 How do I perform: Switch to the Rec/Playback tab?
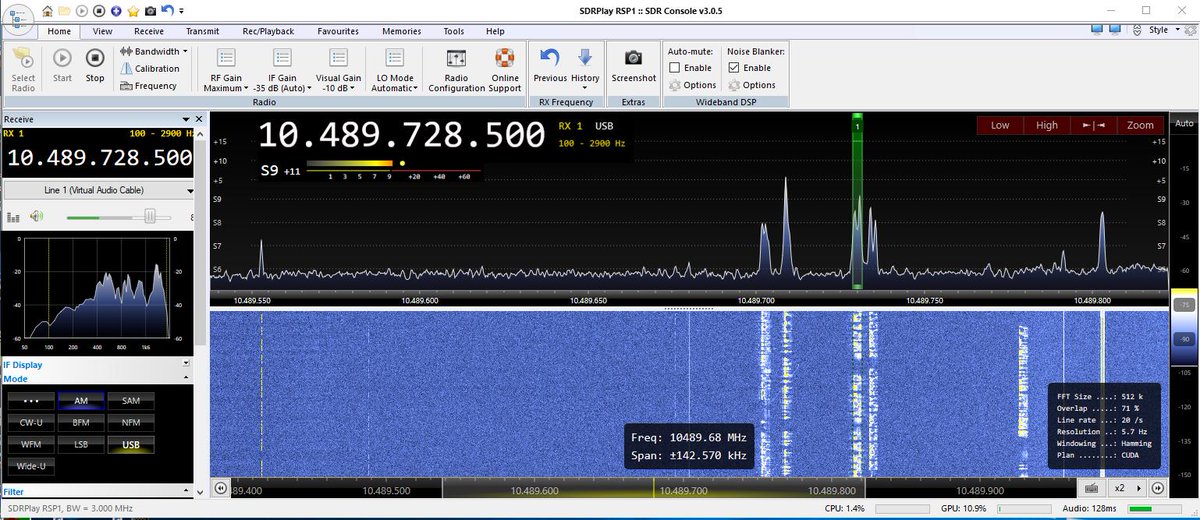268,31
